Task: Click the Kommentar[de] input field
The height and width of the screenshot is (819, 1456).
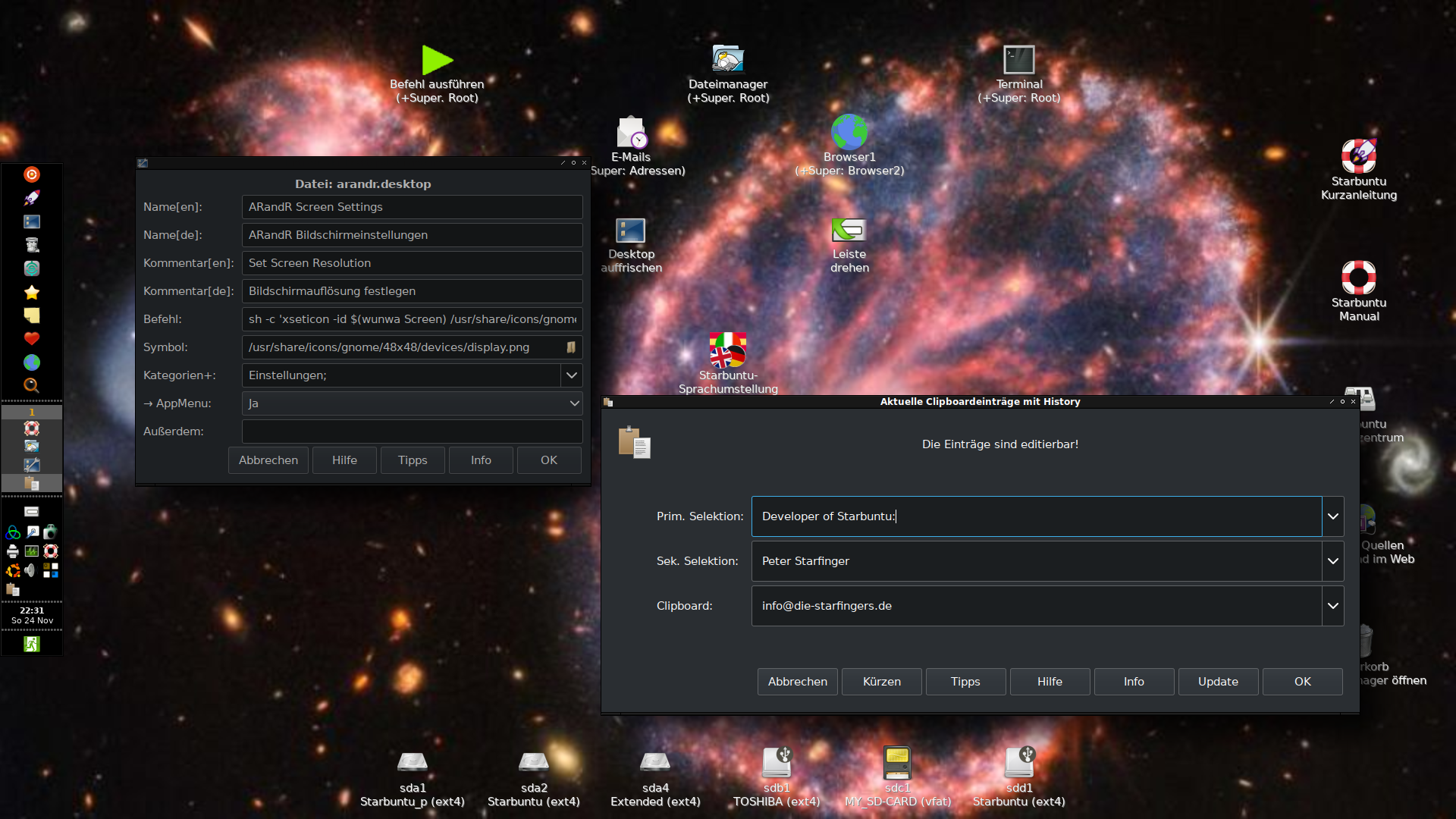Action: click(413, 291)
